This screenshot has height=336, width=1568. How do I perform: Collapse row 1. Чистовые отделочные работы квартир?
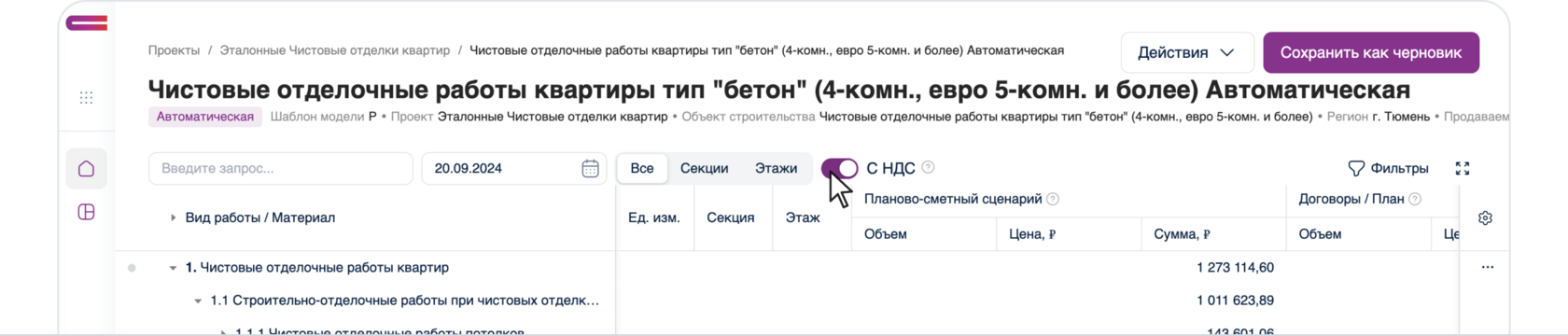coord(173,268)
